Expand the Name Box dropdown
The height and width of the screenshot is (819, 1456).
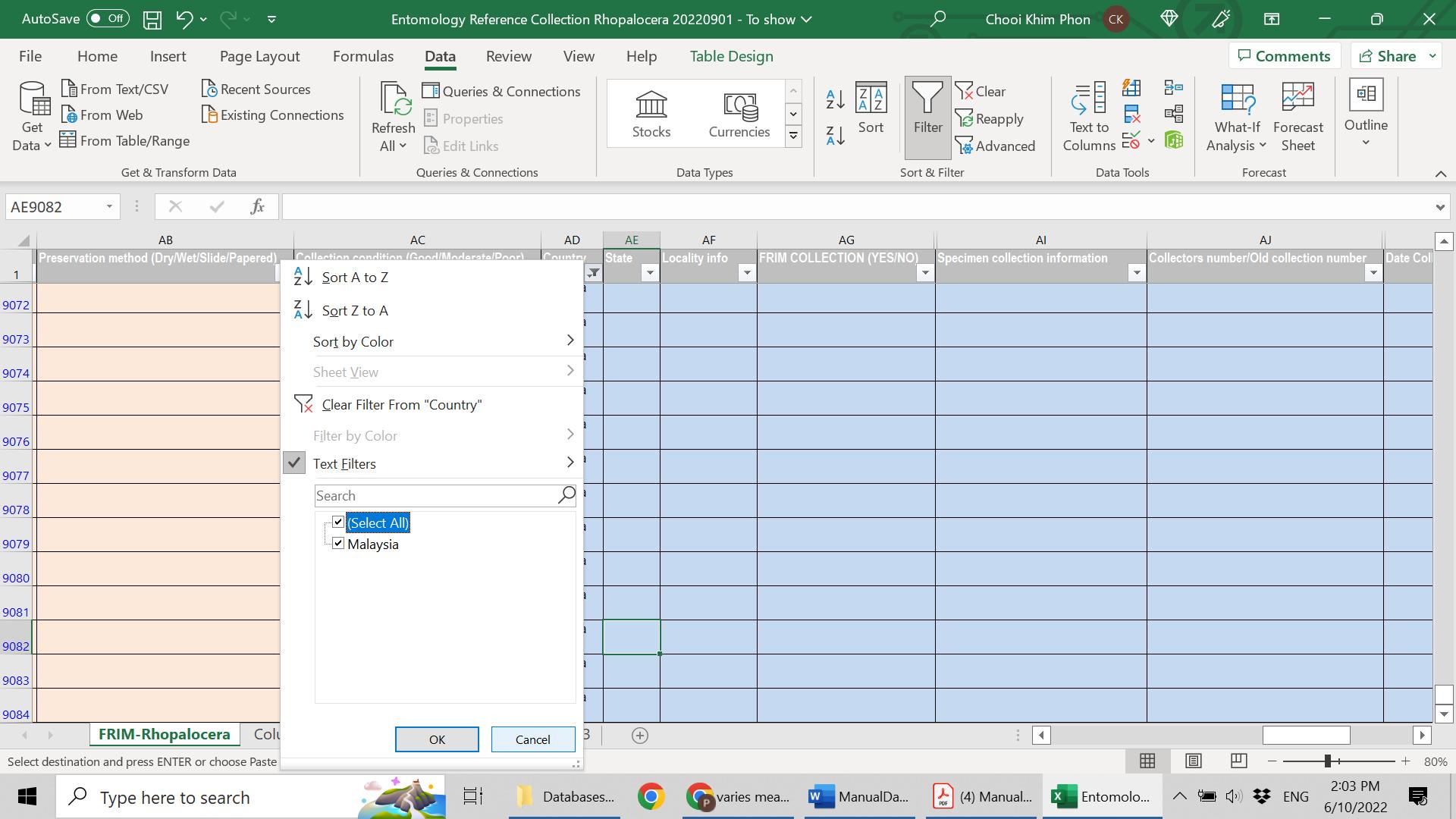click(x=109, y=206)
